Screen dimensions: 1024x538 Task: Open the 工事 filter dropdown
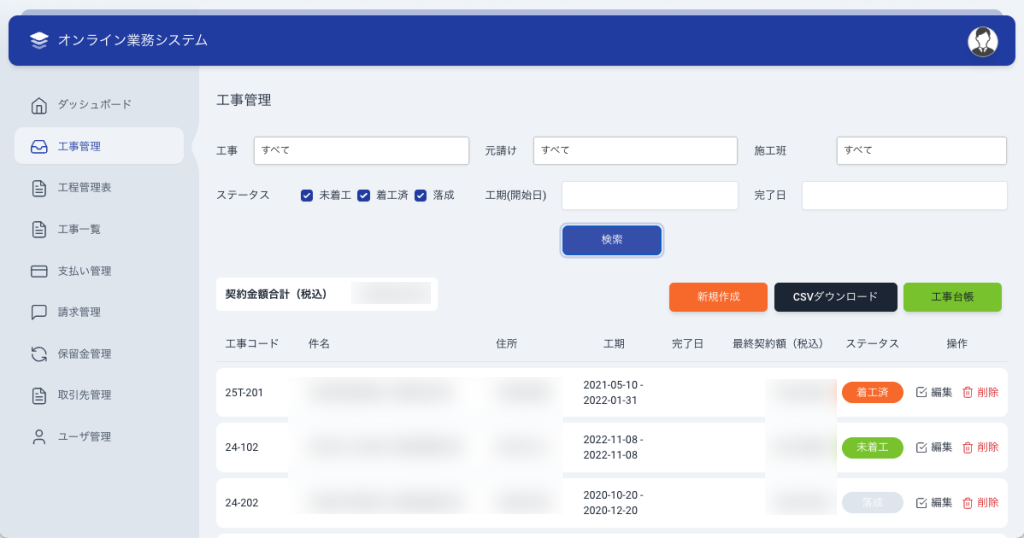[x=361, y=150]
